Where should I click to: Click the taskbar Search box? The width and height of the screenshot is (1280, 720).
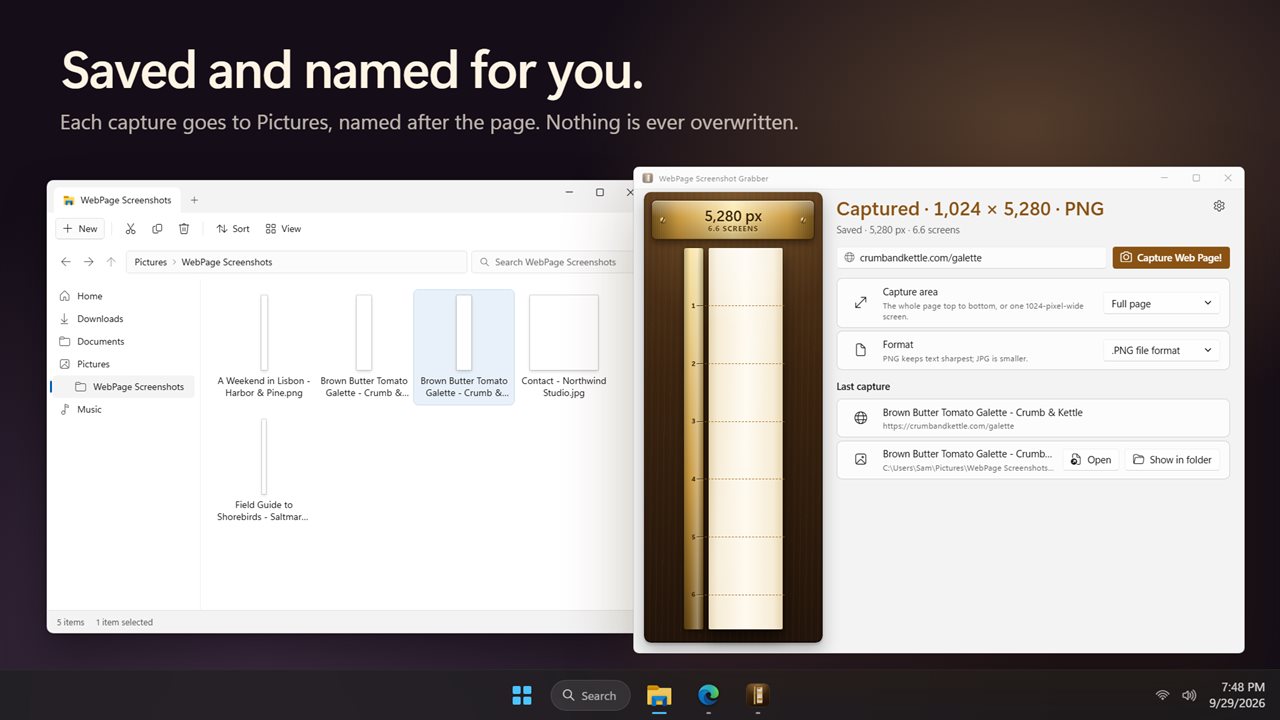(590, 695)
